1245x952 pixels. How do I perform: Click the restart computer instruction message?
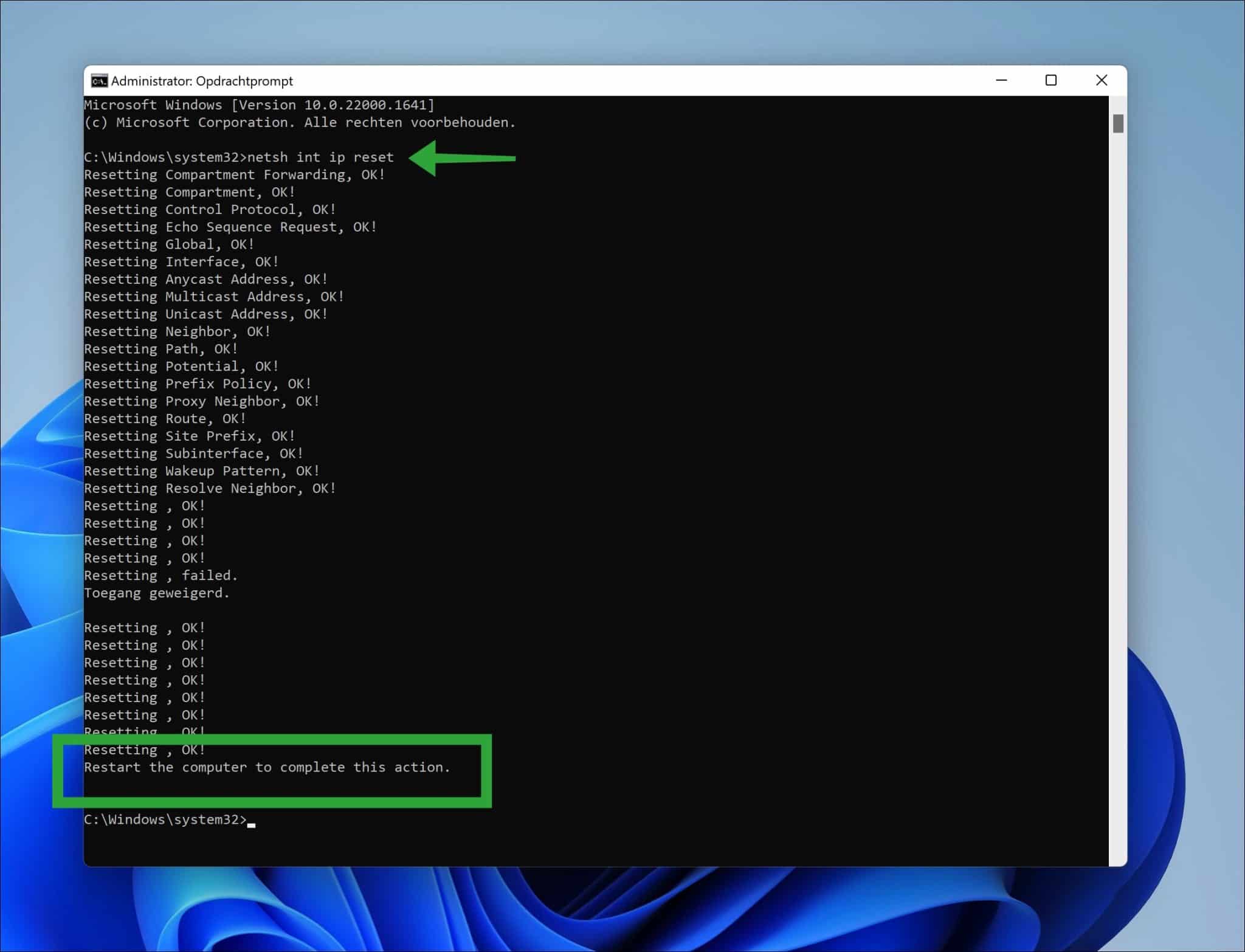[x=267, y=767]
